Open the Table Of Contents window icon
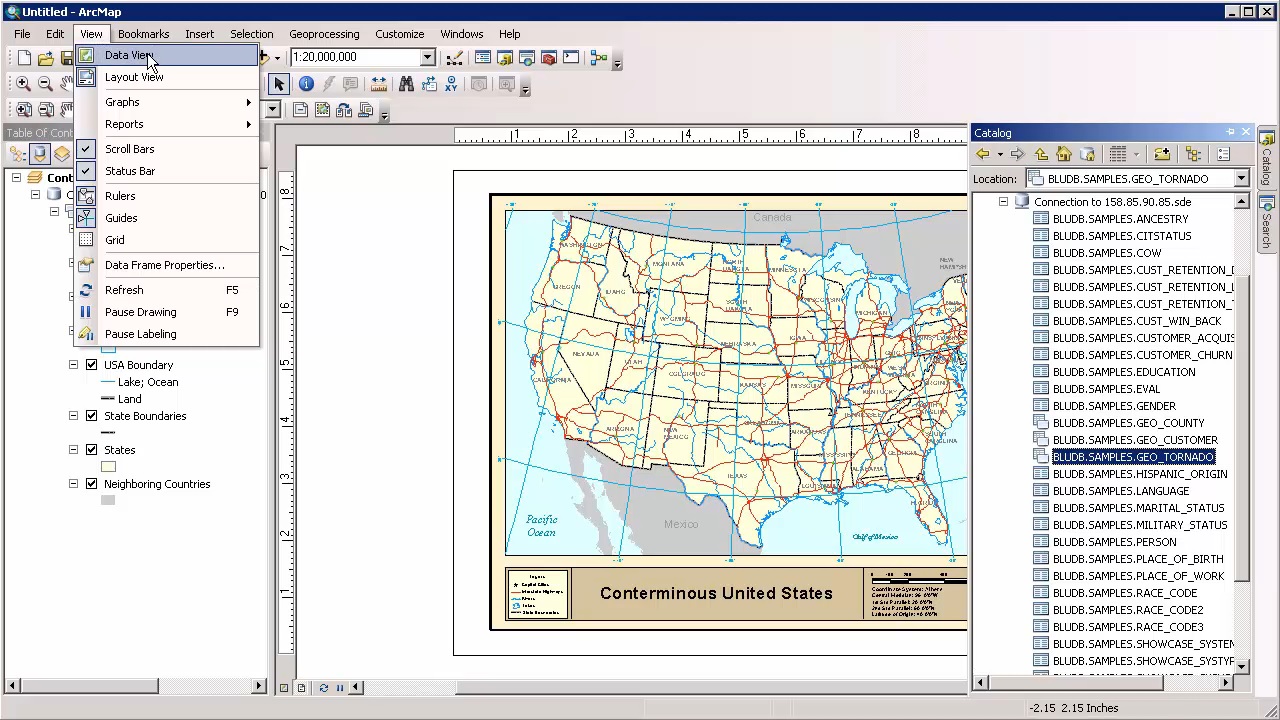This screenshot has height=720, width=1280. coord(483,58)
